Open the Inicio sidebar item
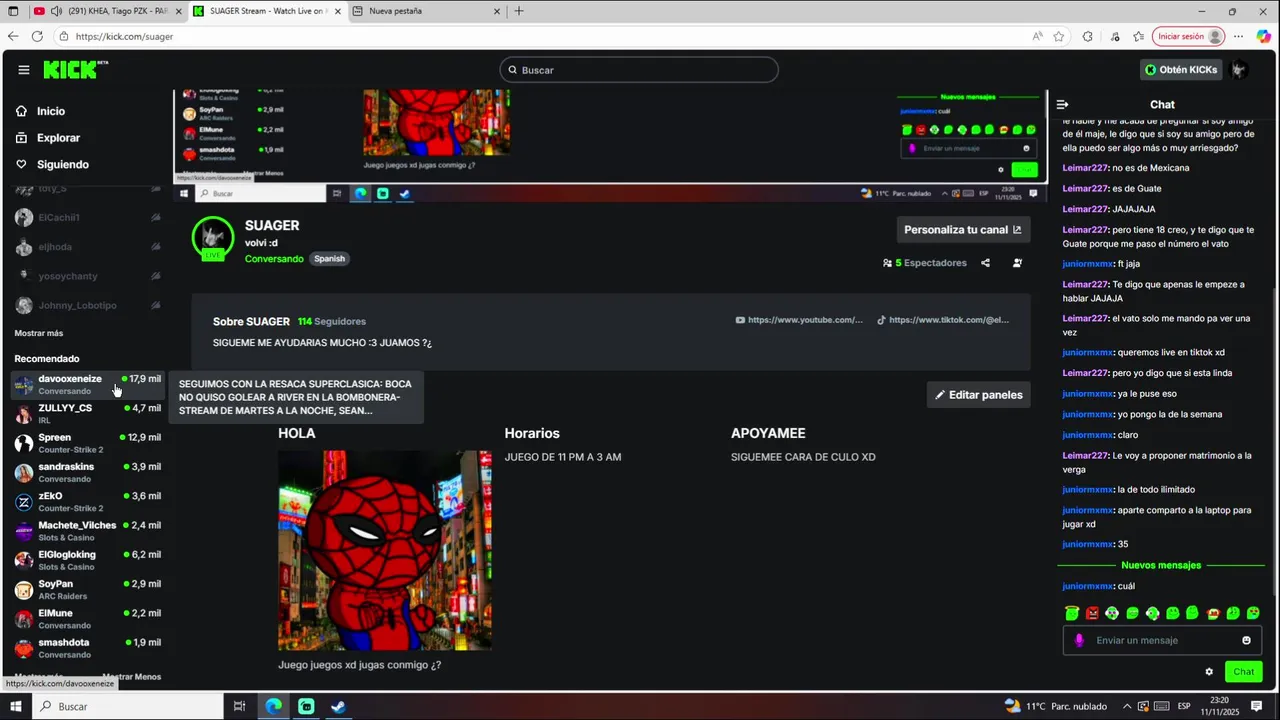The height and width of the screenshot is (720, 1280). pos(51,111)
